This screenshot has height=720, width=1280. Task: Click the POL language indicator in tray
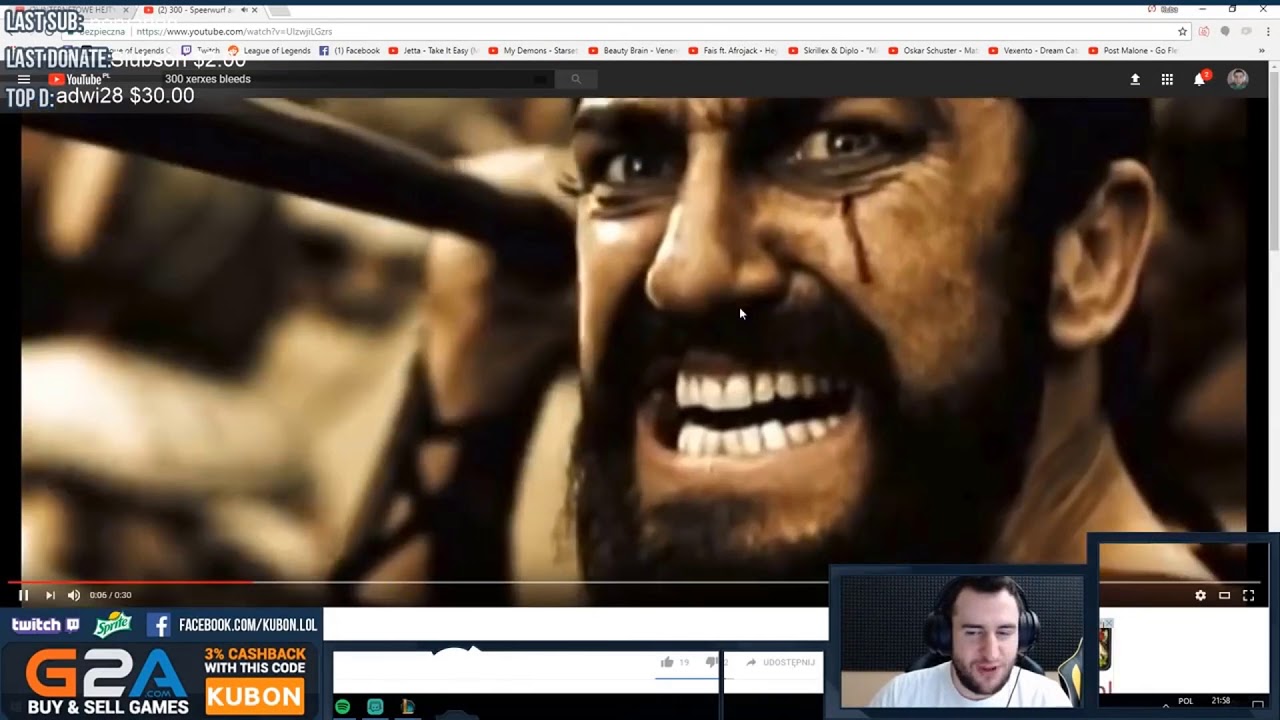tap(1186, 701)
